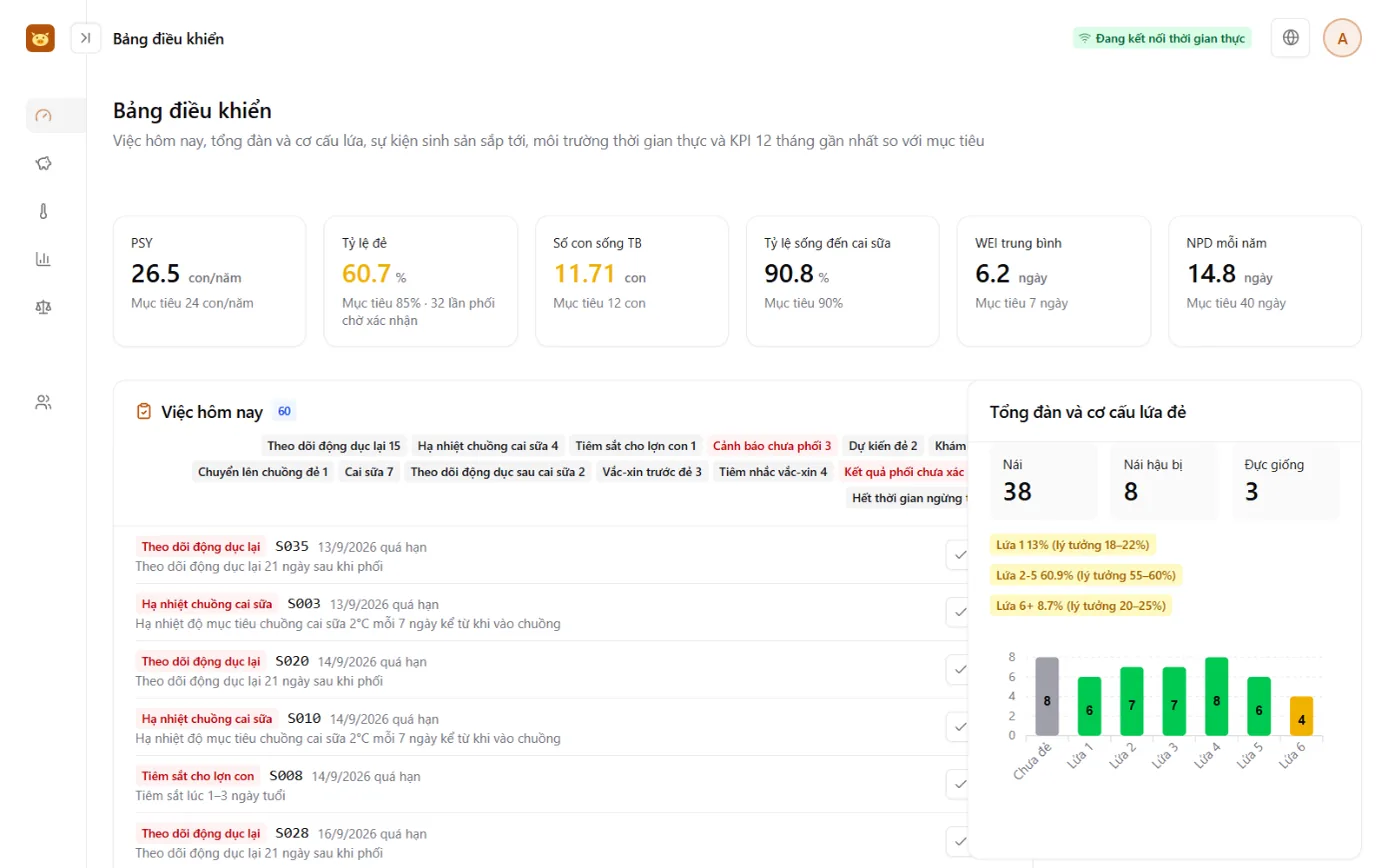Open the user avatar A menu
The width and height of the screenshot is (1388, 868).
pyautogui.click(x=1342, y=38)
